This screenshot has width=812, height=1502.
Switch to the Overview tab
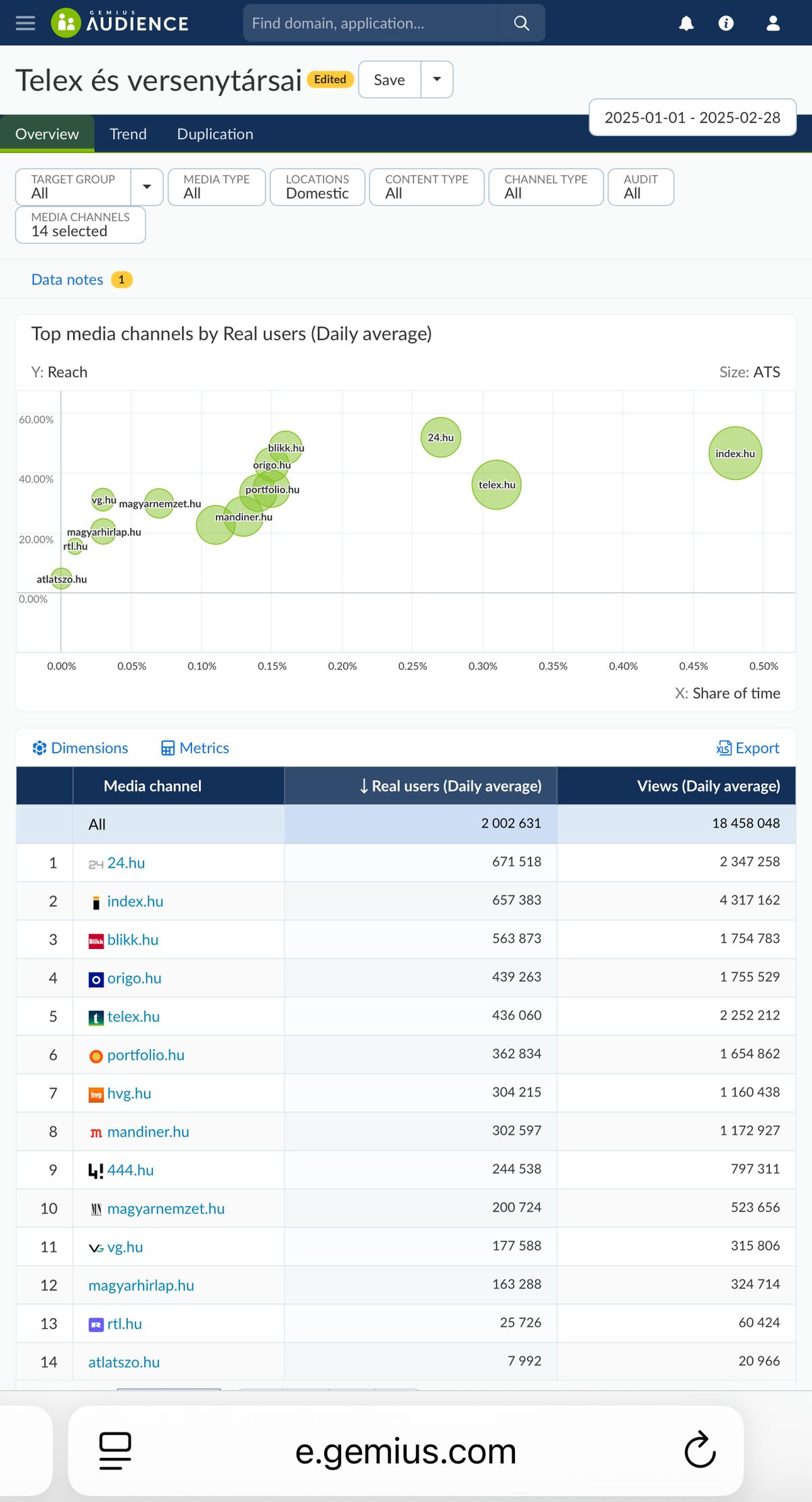(x=47, y=134)
